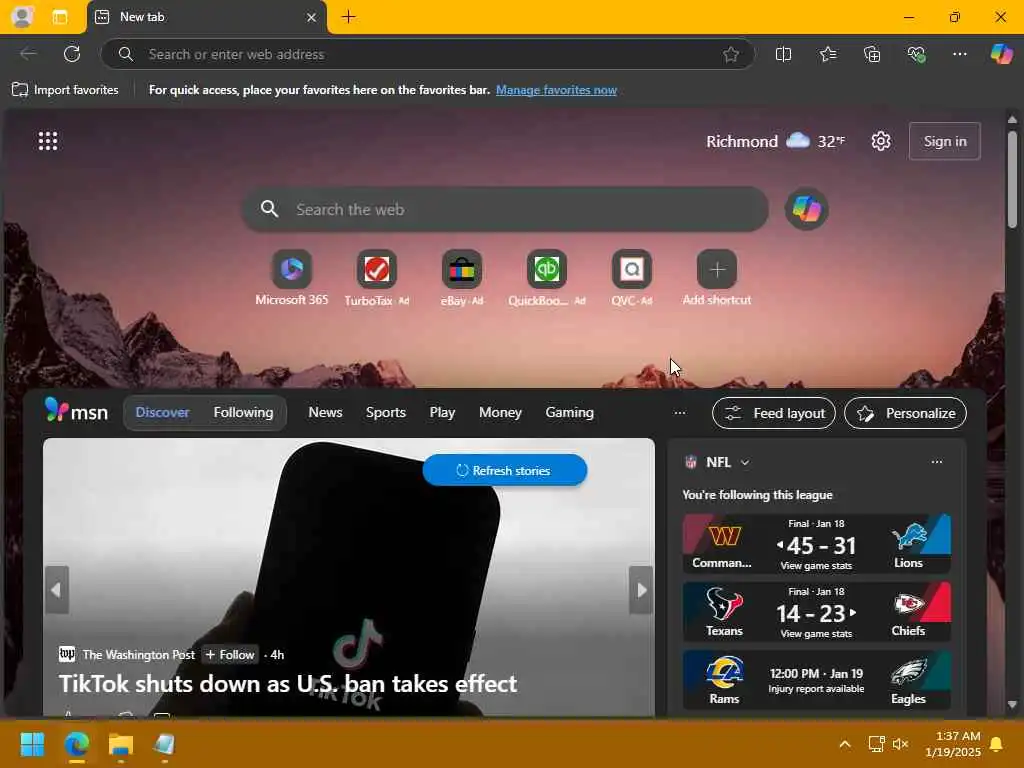Click Edge icon in taskbar
Screen dimensions: 1024x768
coord(76,744)
